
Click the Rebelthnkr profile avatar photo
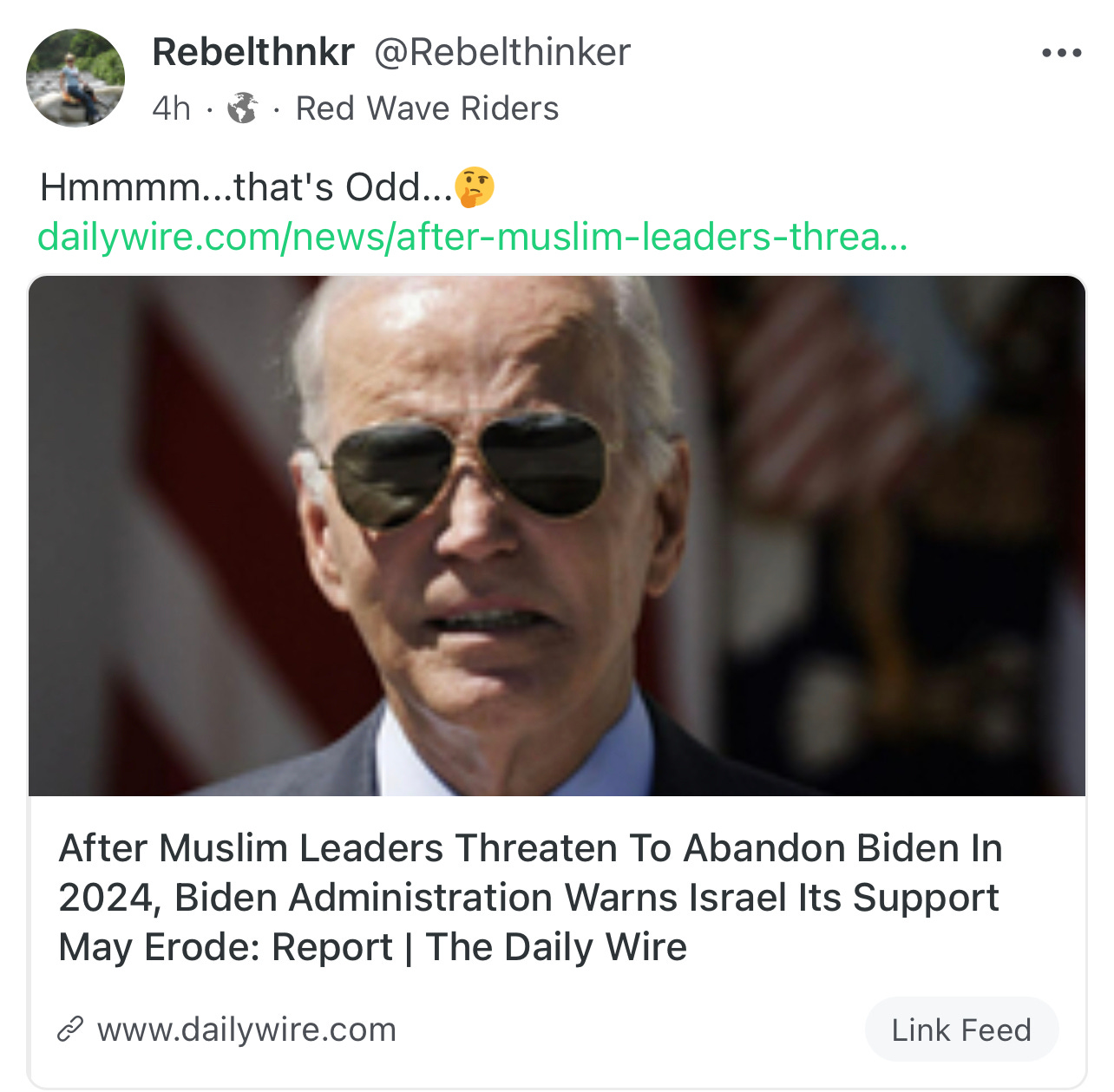click(75, 78)
